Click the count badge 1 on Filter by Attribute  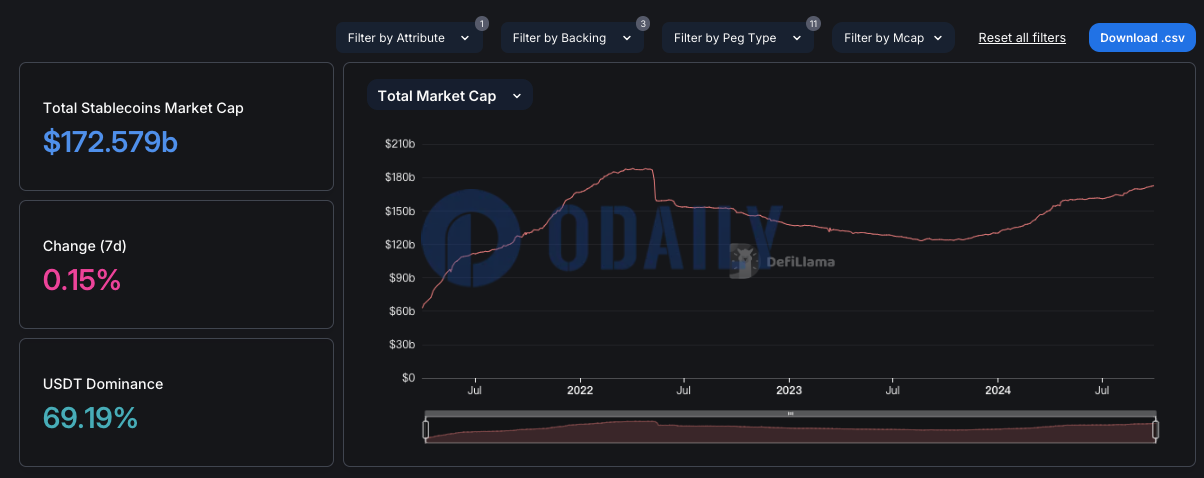coord(482,23)
